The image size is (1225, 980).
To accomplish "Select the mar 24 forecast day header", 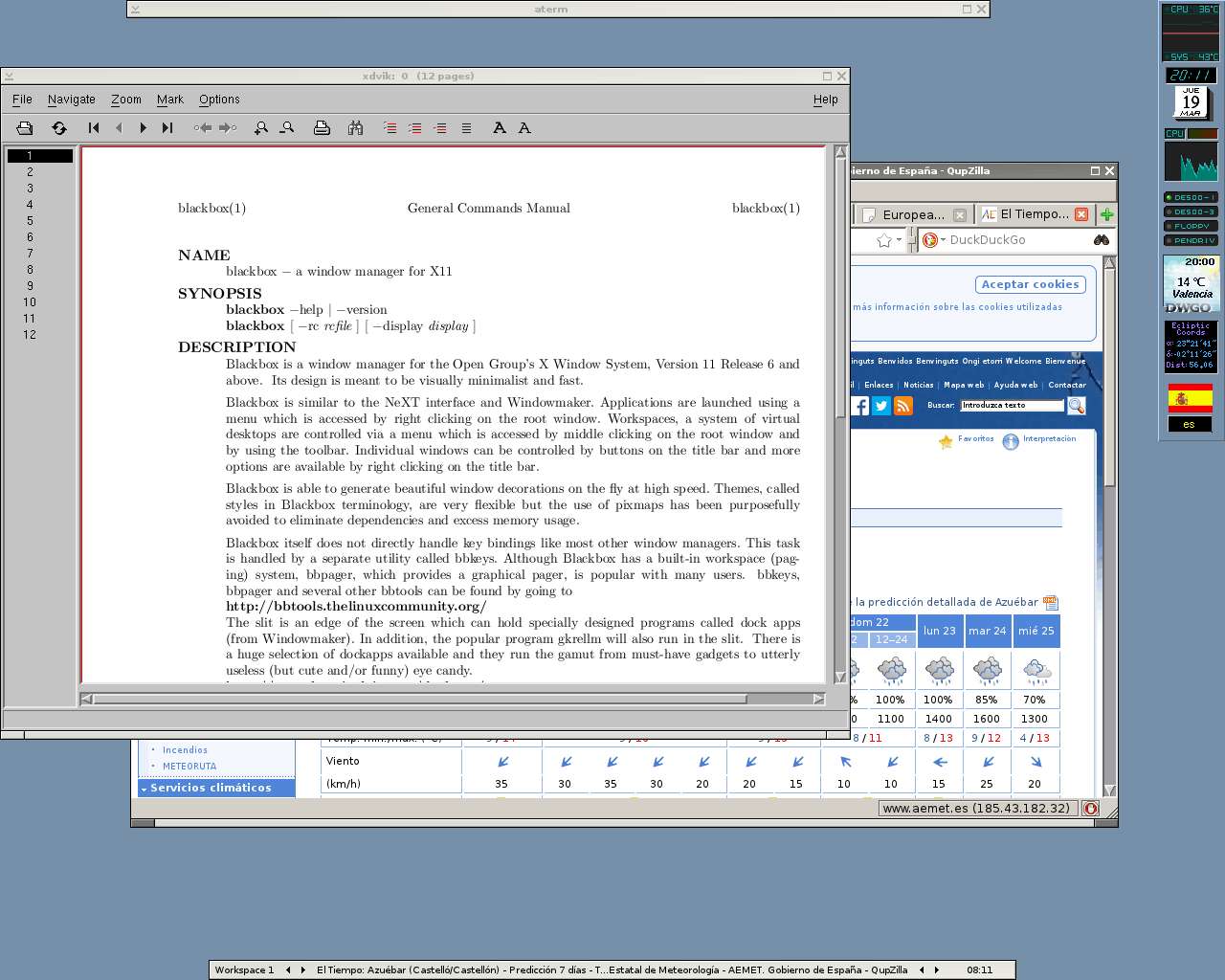I will (988, 631).
